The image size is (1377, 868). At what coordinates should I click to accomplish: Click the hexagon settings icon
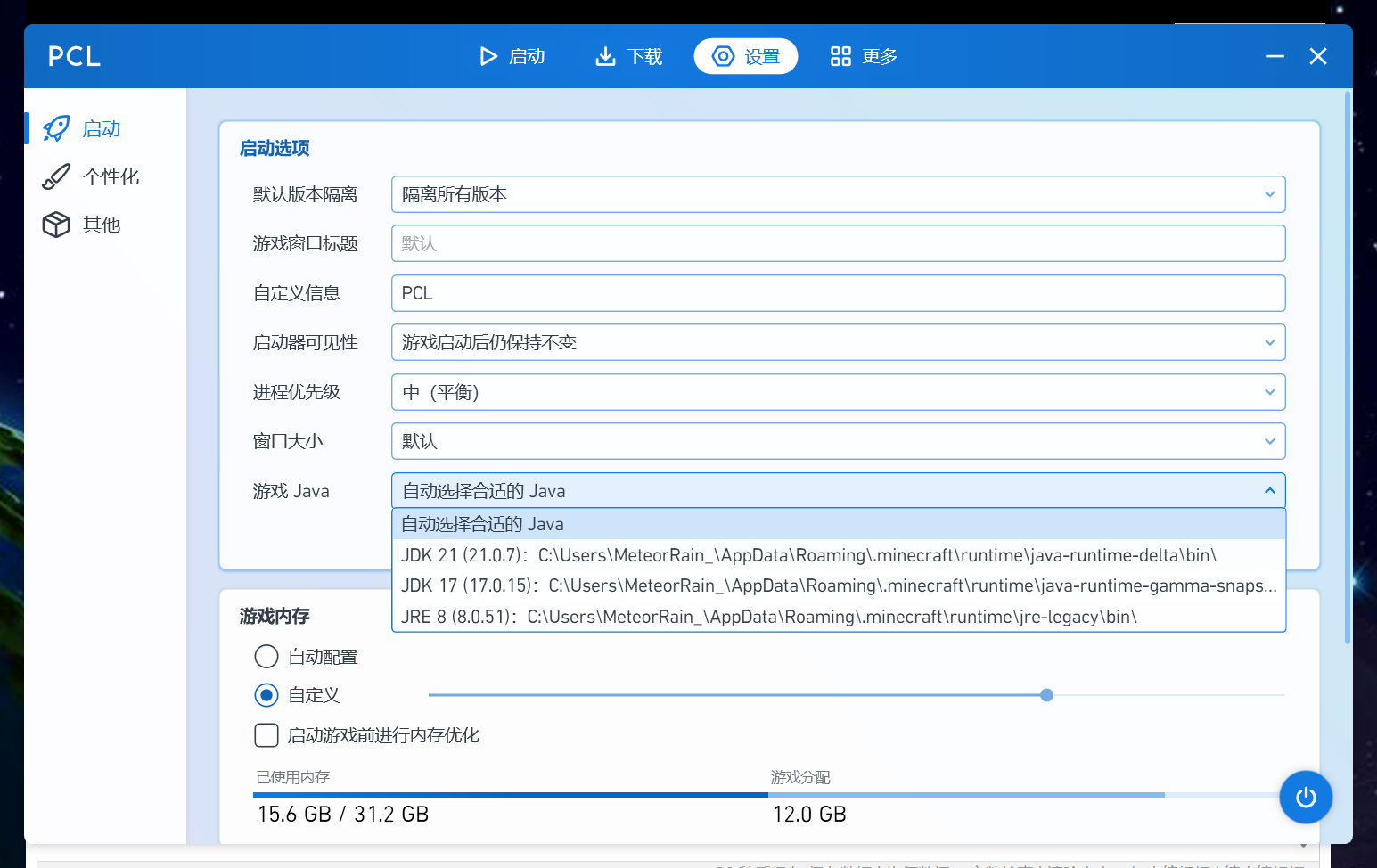tap(724, 56)
